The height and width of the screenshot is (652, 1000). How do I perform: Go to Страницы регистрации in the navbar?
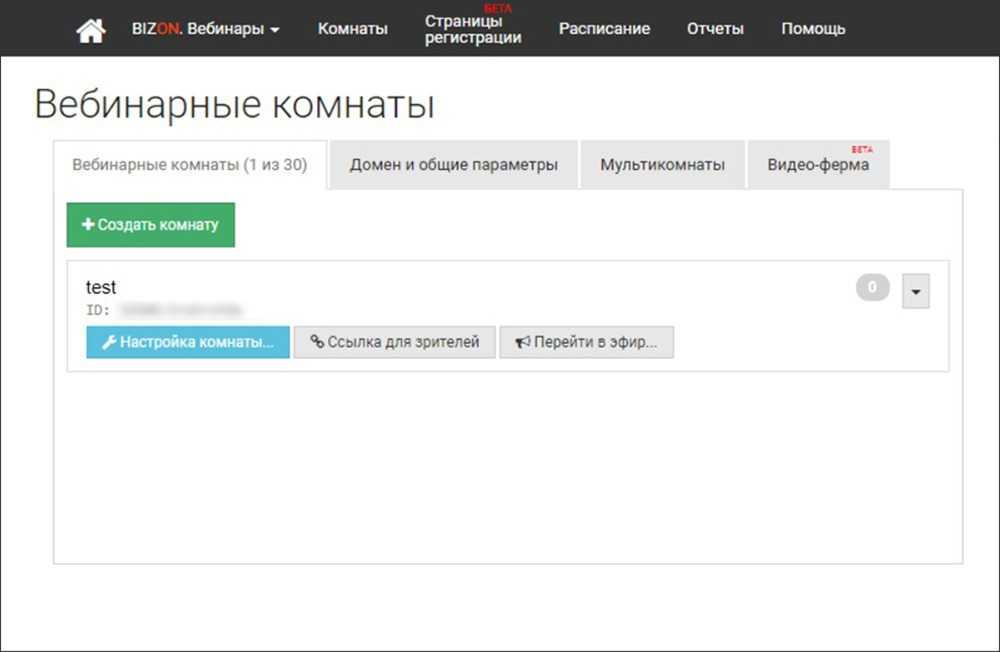[x=472, y=29]
